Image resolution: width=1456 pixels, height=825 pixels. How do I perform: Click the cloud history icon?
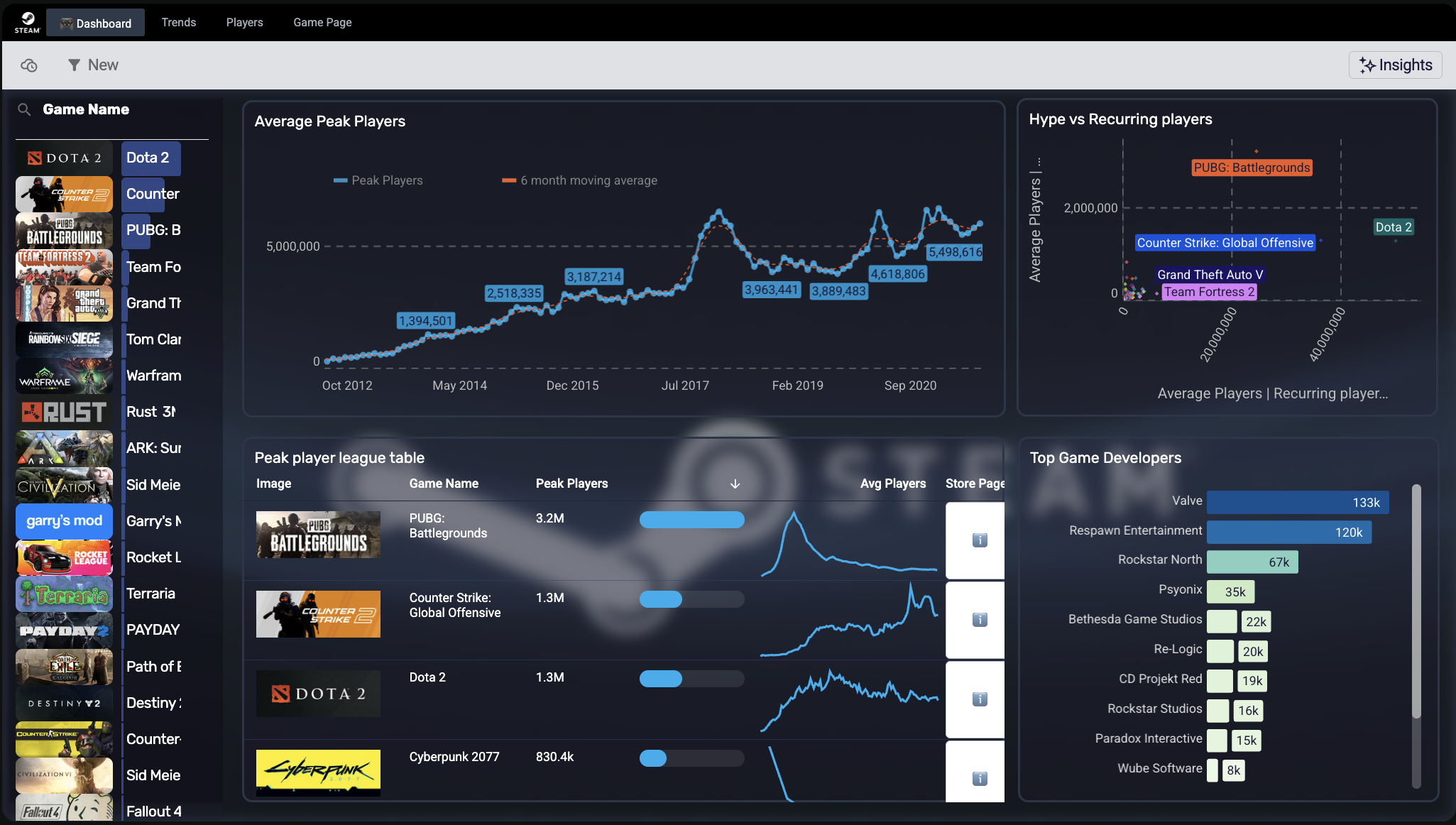[x=29, y=65]
